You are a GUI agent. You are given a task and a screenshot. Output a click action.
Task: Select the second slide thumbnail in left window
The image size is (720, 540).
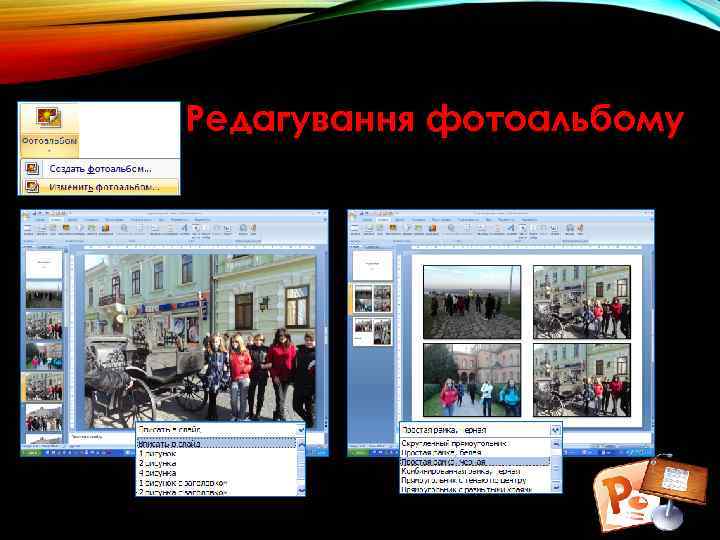pyautogui.click(x=44, y=294)
